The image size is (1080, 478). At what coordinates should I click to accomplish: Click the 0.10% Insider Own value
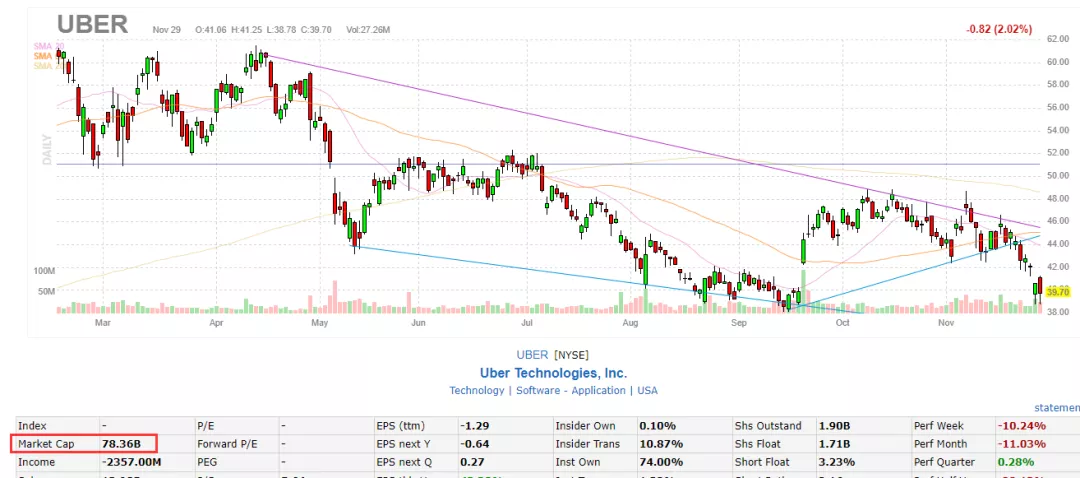point(657,426)
